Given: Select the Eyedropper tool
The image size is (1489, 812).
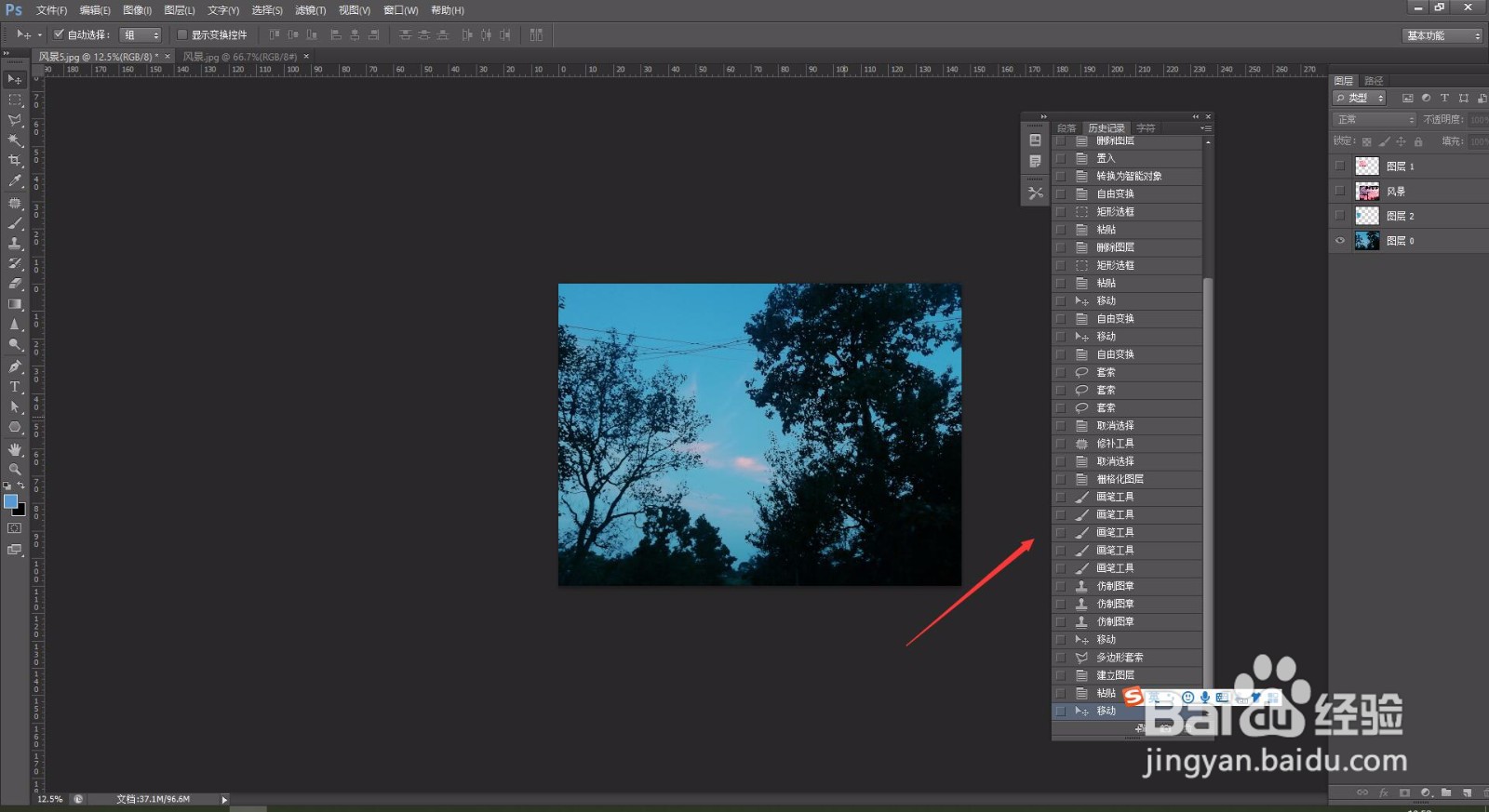Looking at the screenshot, I should [x=15, y=181].
